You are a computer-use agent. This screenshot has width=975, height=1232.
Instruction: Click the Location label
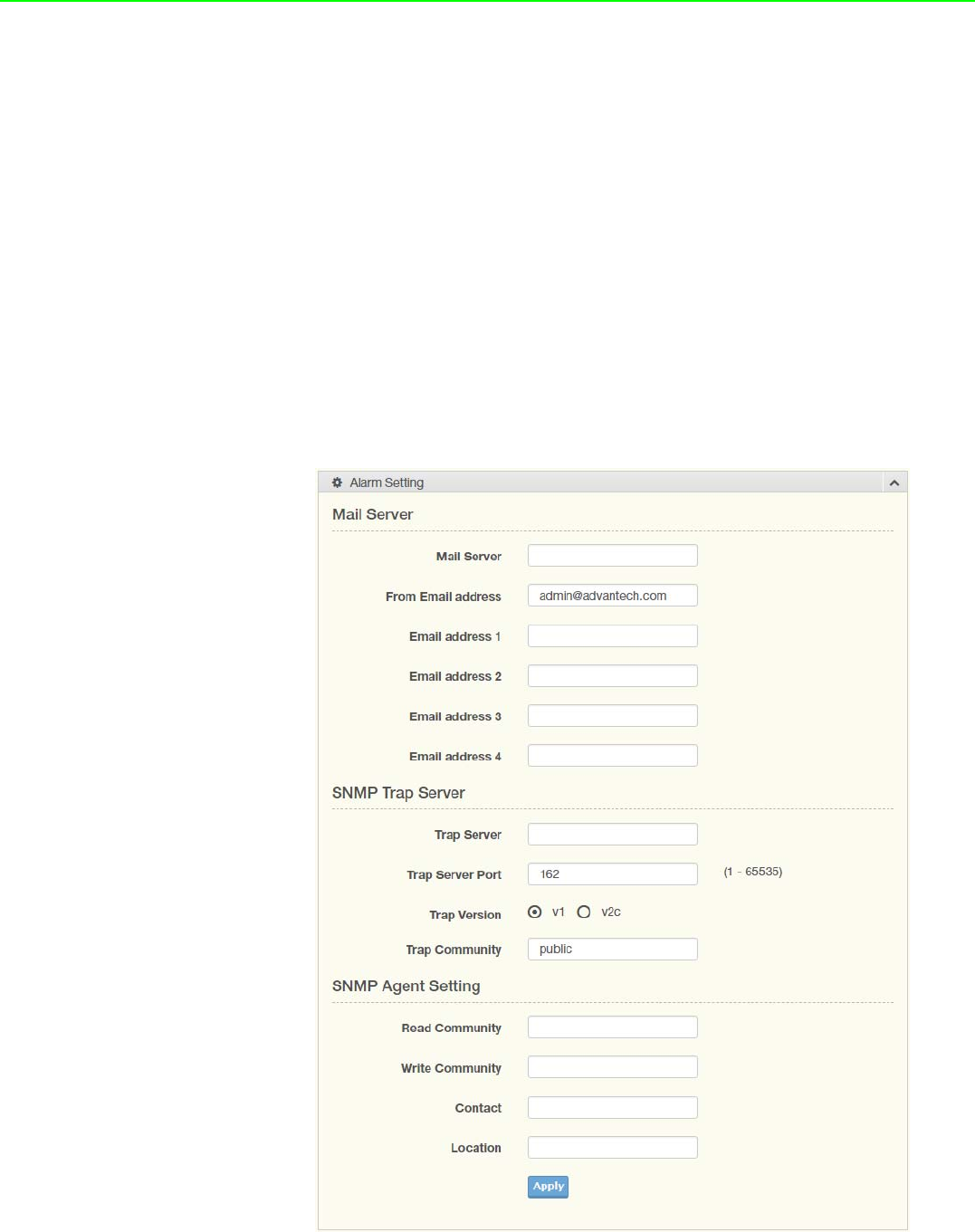[x=476, y=1148]
